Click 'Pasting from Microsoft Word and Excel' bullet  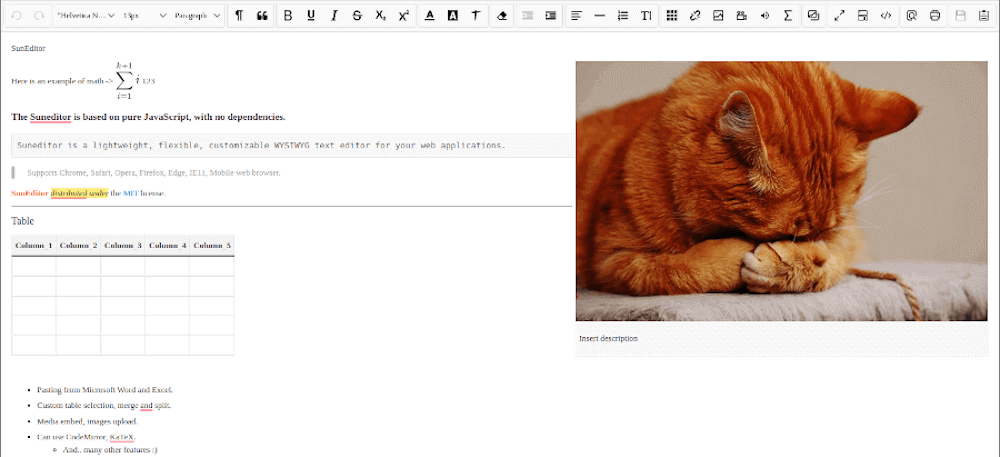105,389
